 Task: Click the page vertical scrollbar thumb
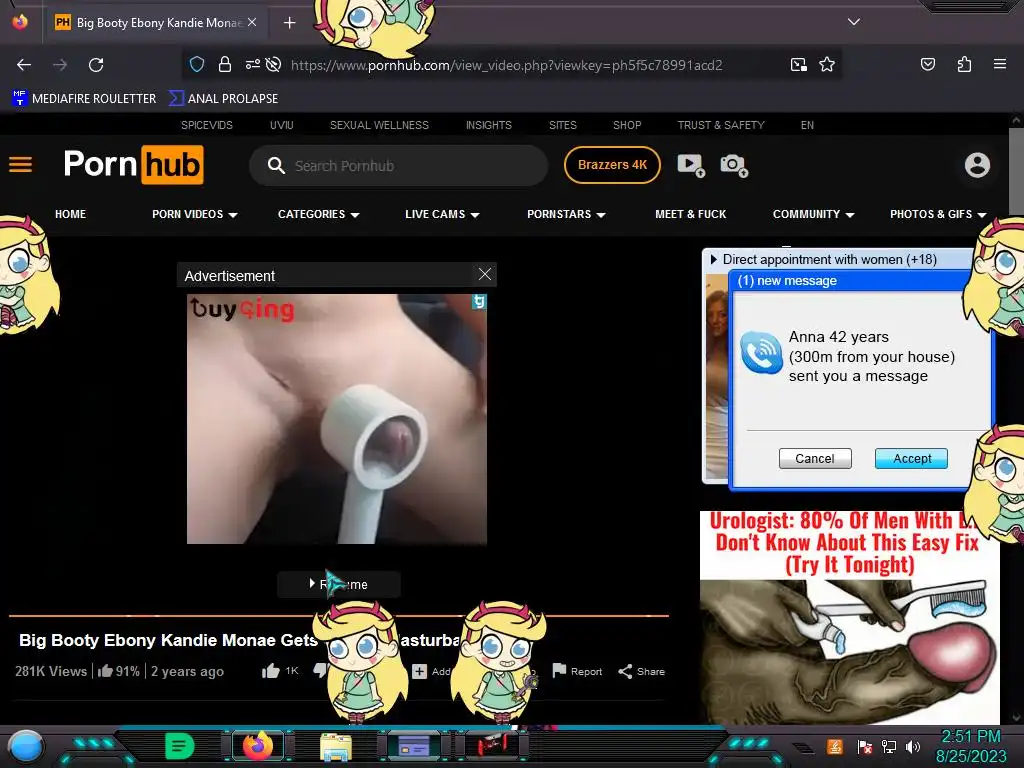(x=1016, y=171)
